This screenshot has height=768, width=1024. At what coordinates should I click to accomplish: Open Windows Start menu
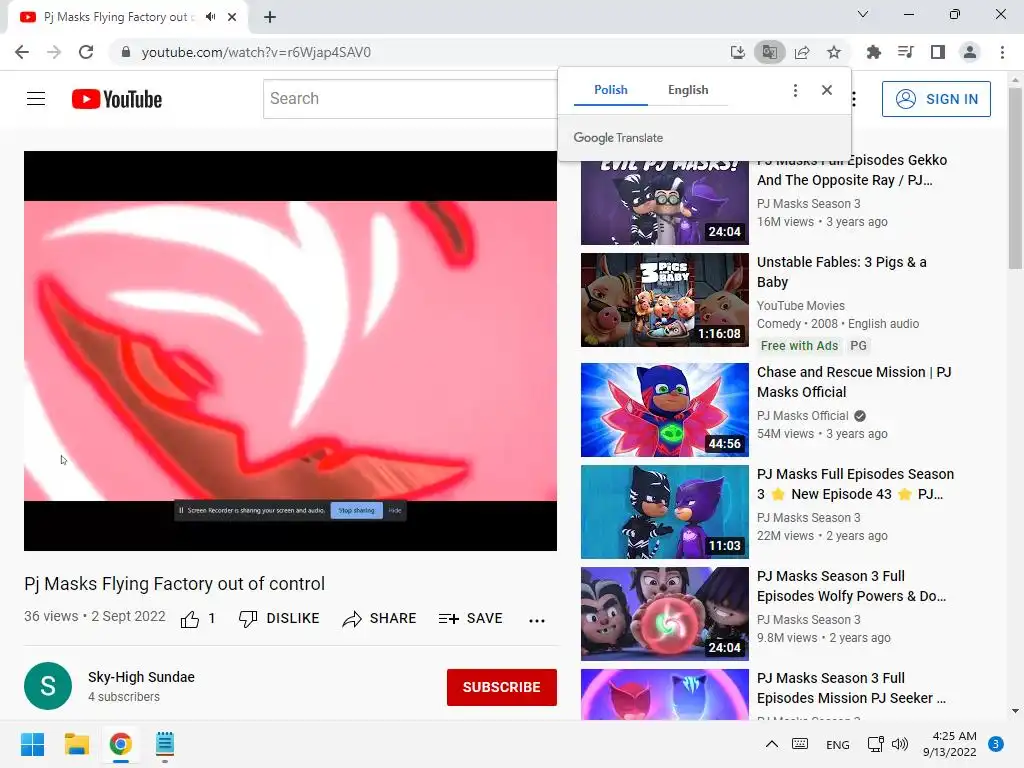click(x=32, y=744)
